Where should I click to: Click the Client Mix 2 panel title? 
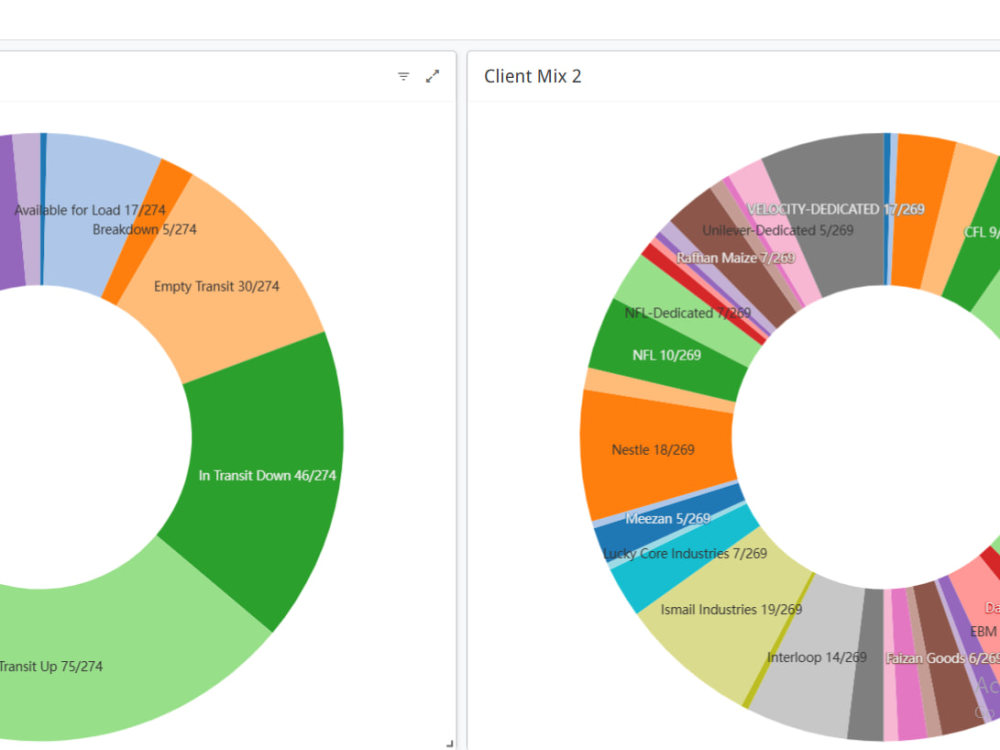click(533, 77)
